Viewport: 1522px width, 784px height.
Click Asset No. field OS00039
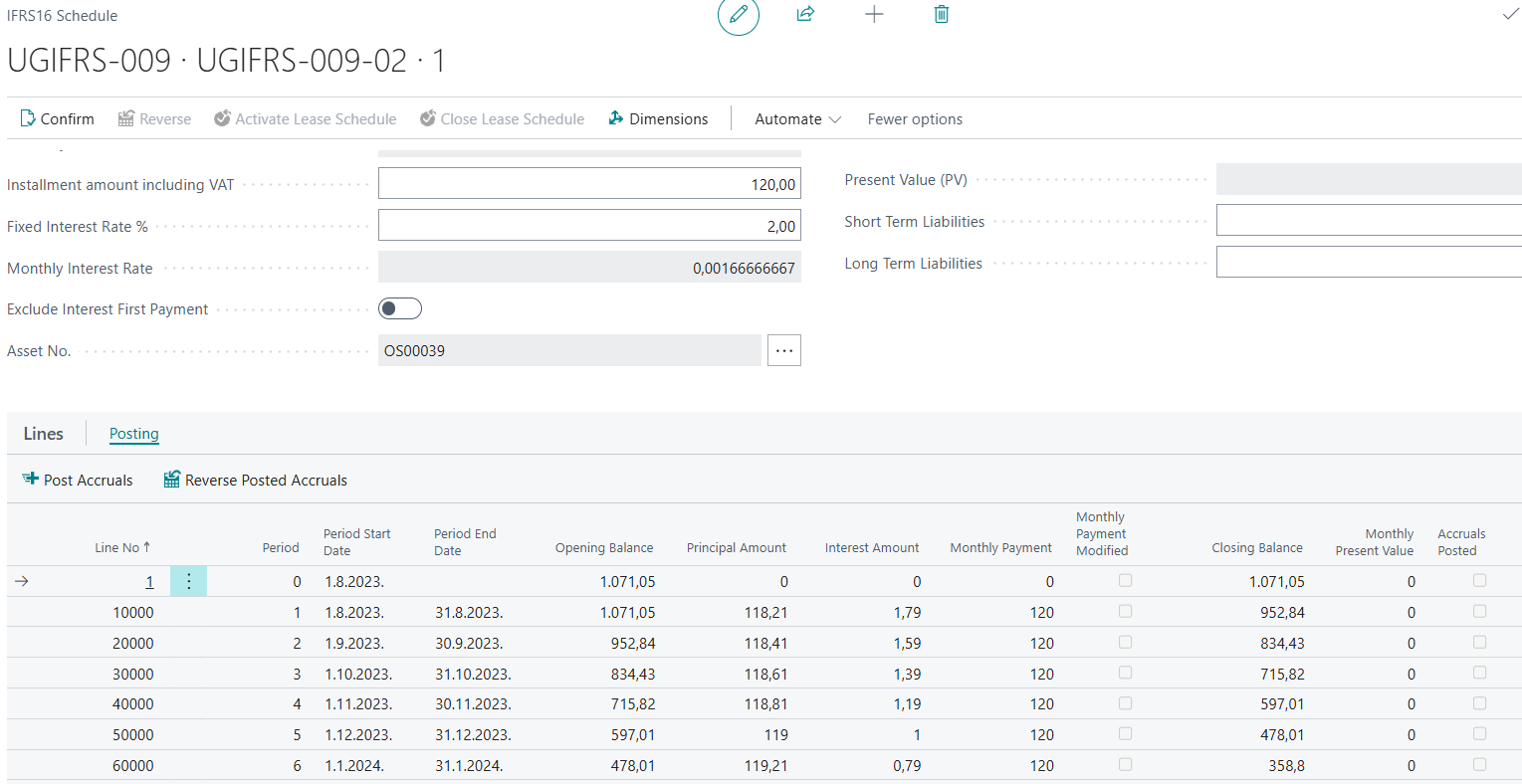pos(569,350)
